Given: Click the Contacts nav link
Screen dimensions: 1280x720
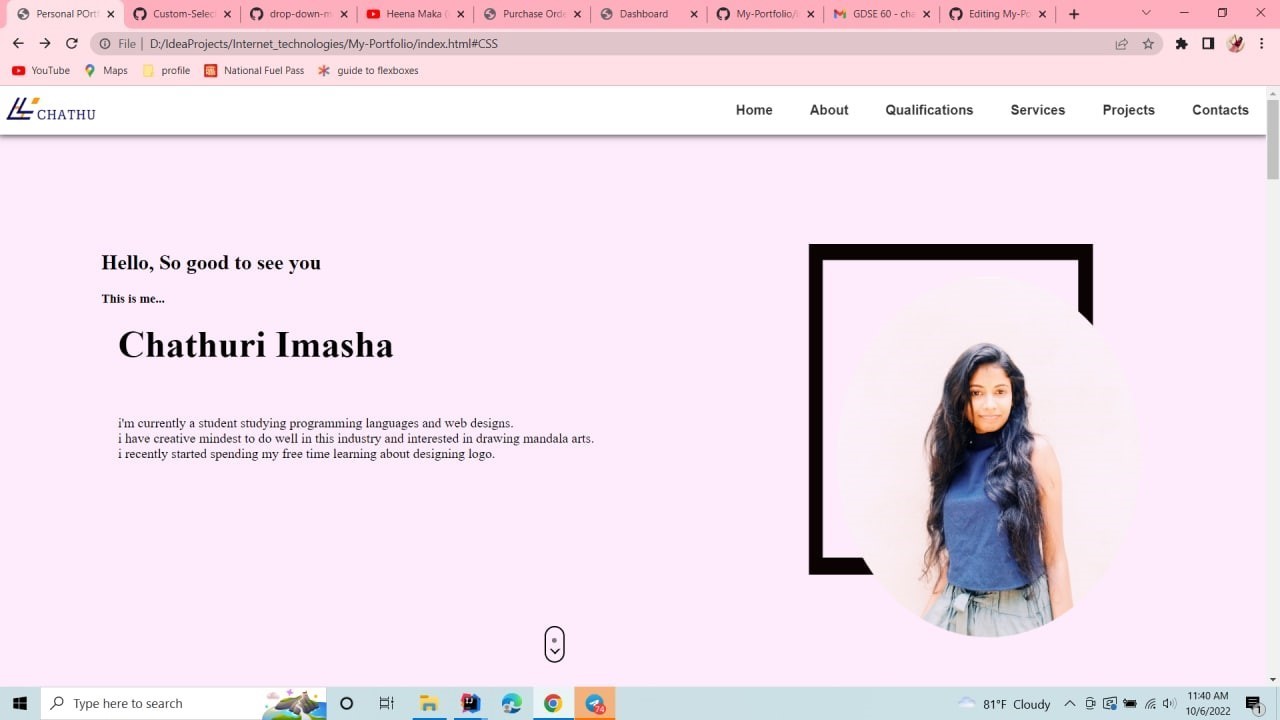Looking at the screenshot, I should click(1220, 110).
